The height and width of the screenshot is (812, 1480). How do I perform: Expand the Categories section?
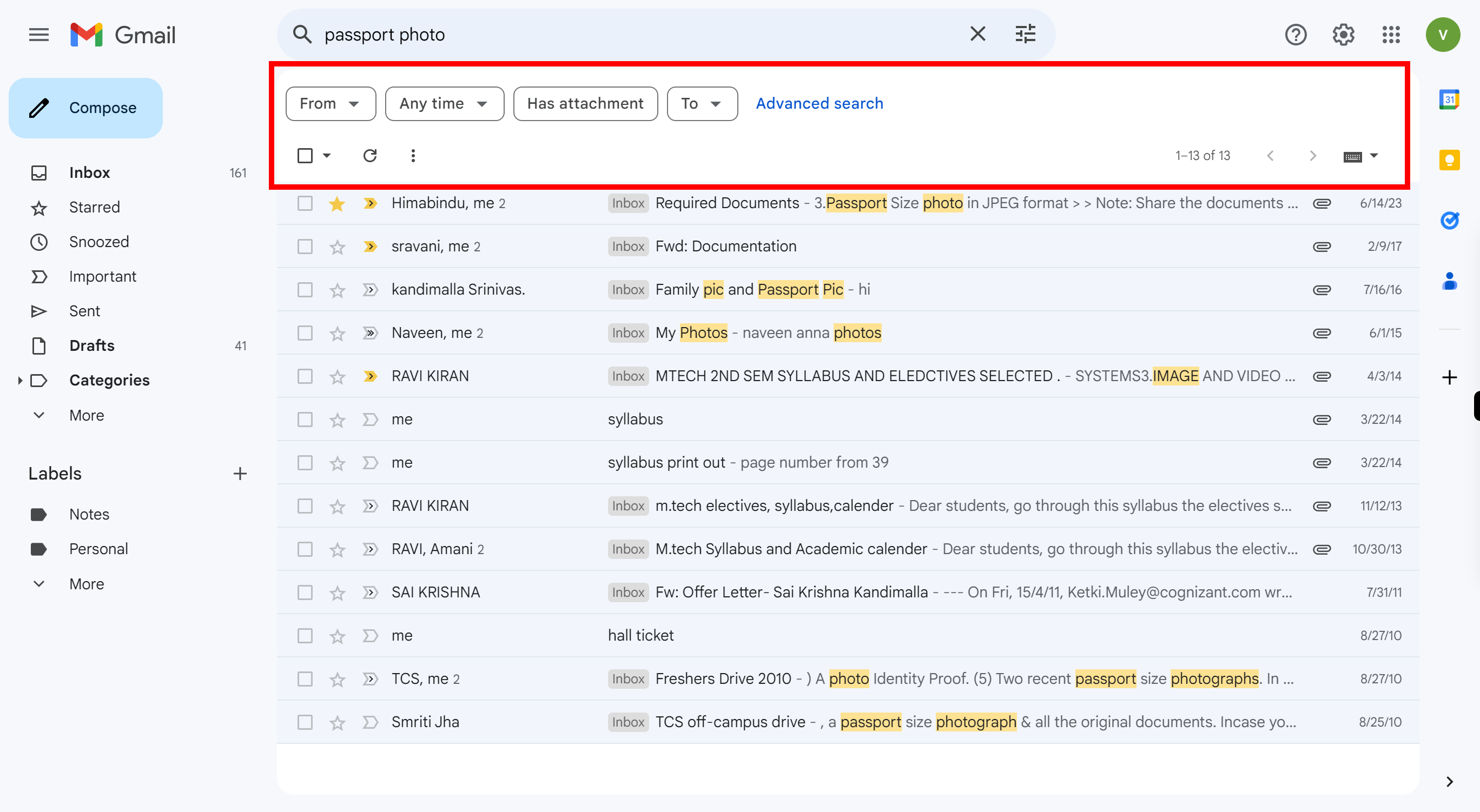(x=19, y=380)
